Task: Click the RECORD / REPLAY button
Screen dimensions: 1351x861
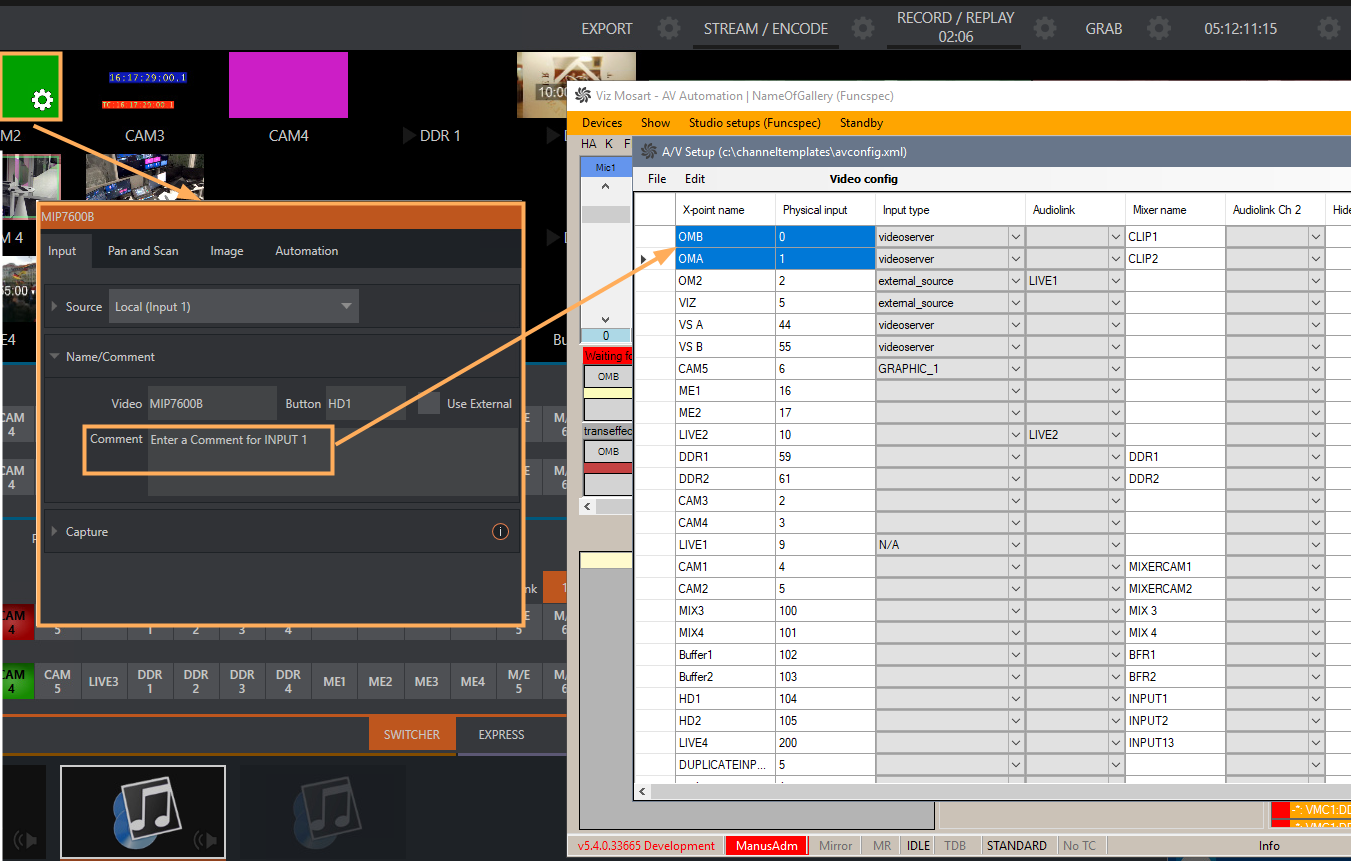Action: (x=955, y=27)
